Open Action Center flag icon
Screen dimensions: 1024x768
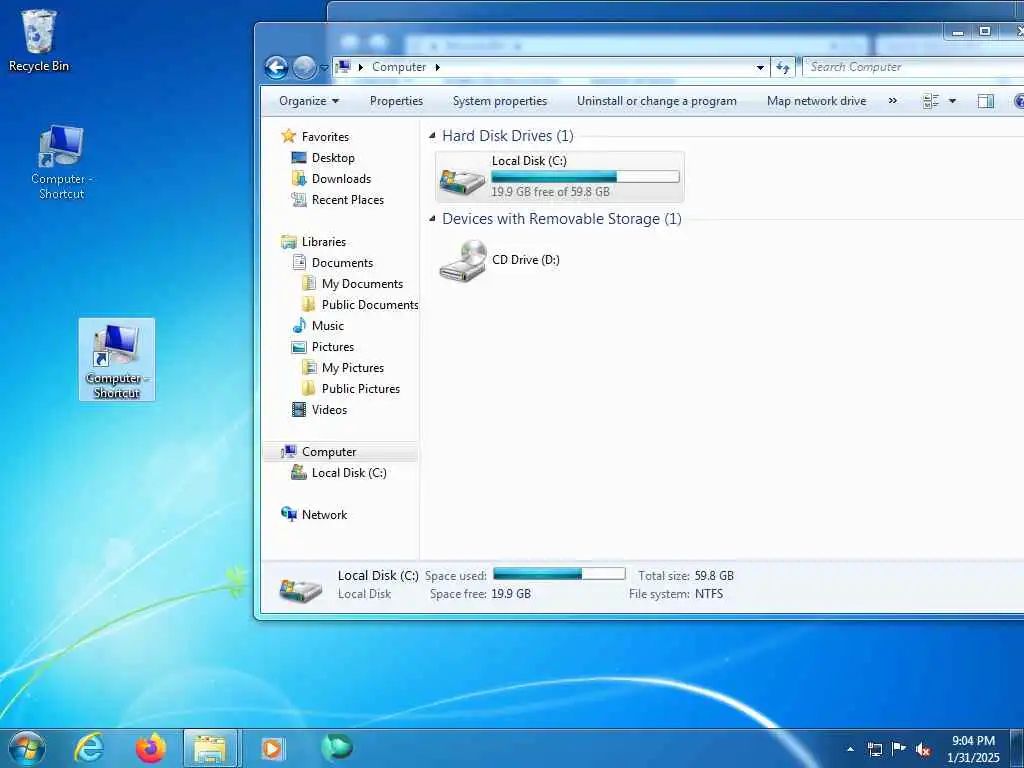[x=899, y=749]
